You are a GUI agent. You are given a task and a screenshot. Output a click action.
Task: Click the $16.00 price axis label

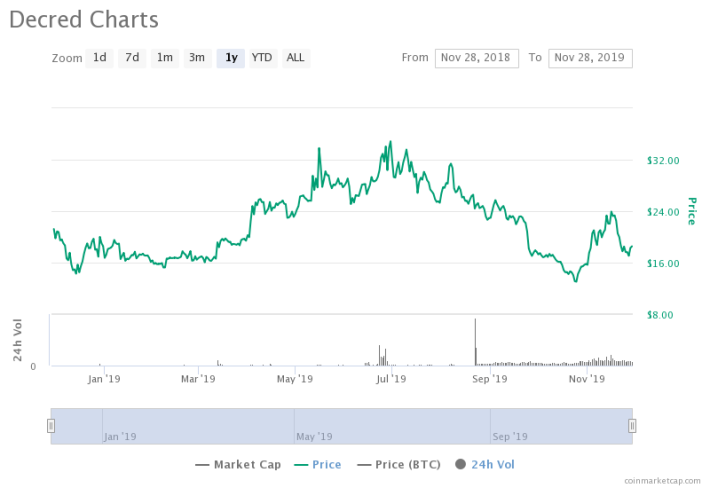coord(663,263)
